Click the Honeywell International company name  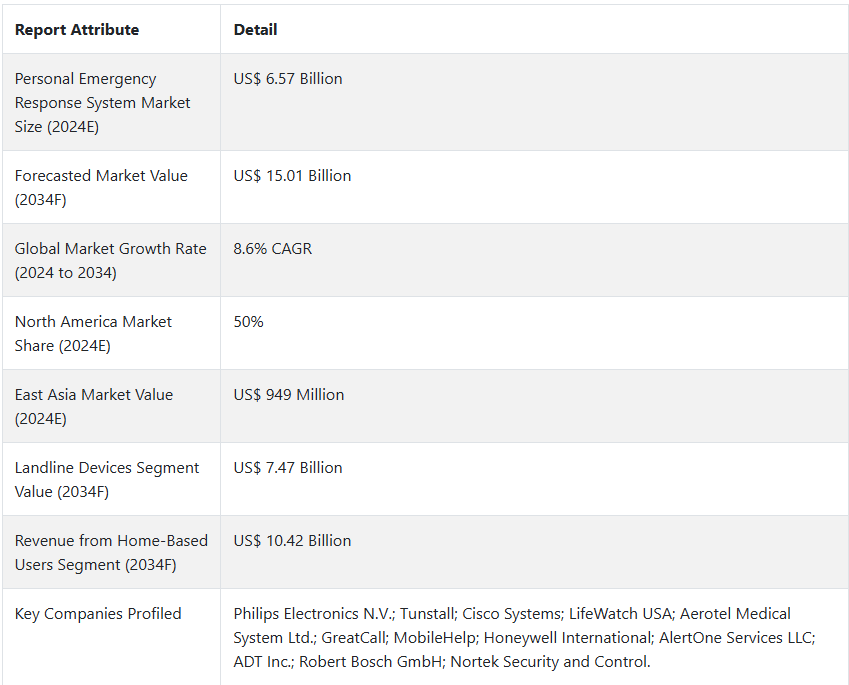click(567, 638)
